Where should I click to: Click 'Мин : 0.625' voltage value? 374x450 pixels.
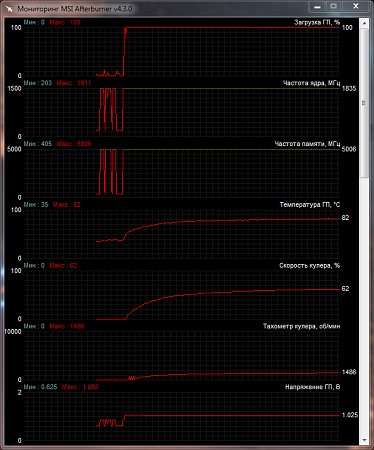click(x=40, y=387)
